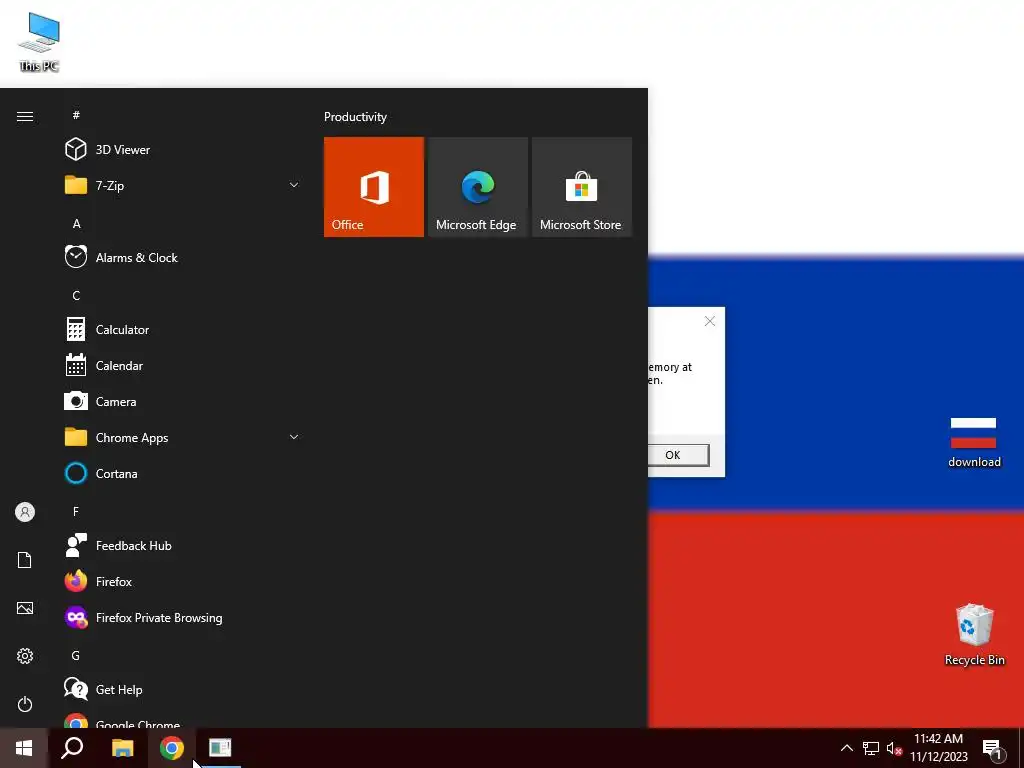Open the Get Help app

(183, 689)
